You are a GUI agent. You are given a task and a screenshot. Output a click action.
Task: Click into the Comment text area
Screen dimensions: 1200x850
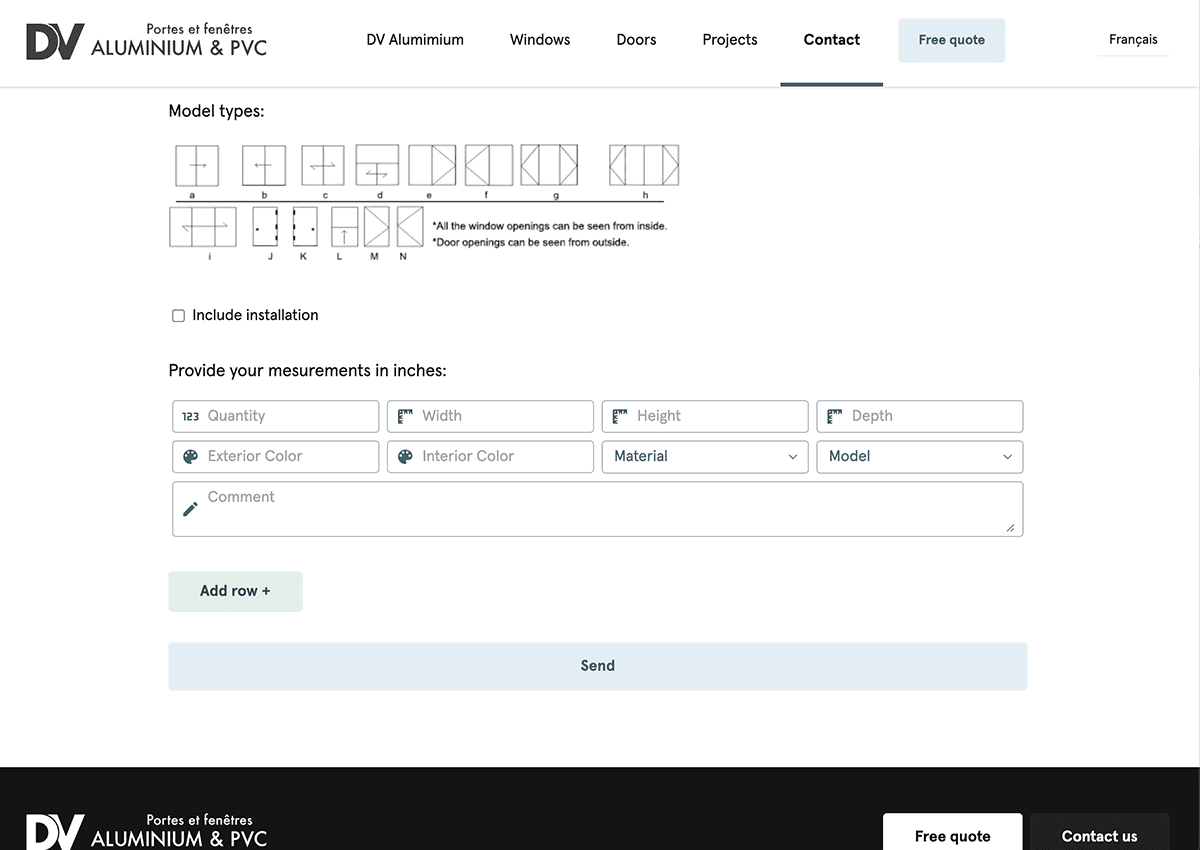tap(598, 509)
